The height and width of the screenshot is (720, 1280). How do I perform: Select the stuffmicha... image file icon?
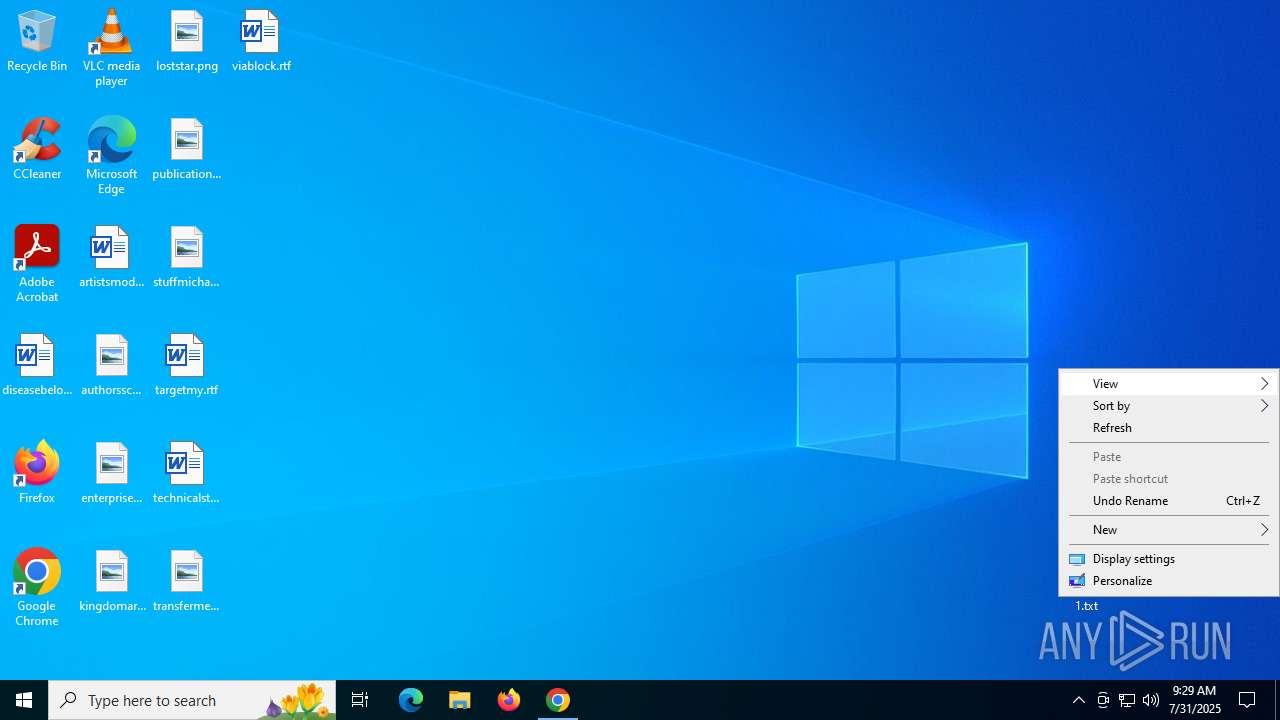click(x=187, y=258)
